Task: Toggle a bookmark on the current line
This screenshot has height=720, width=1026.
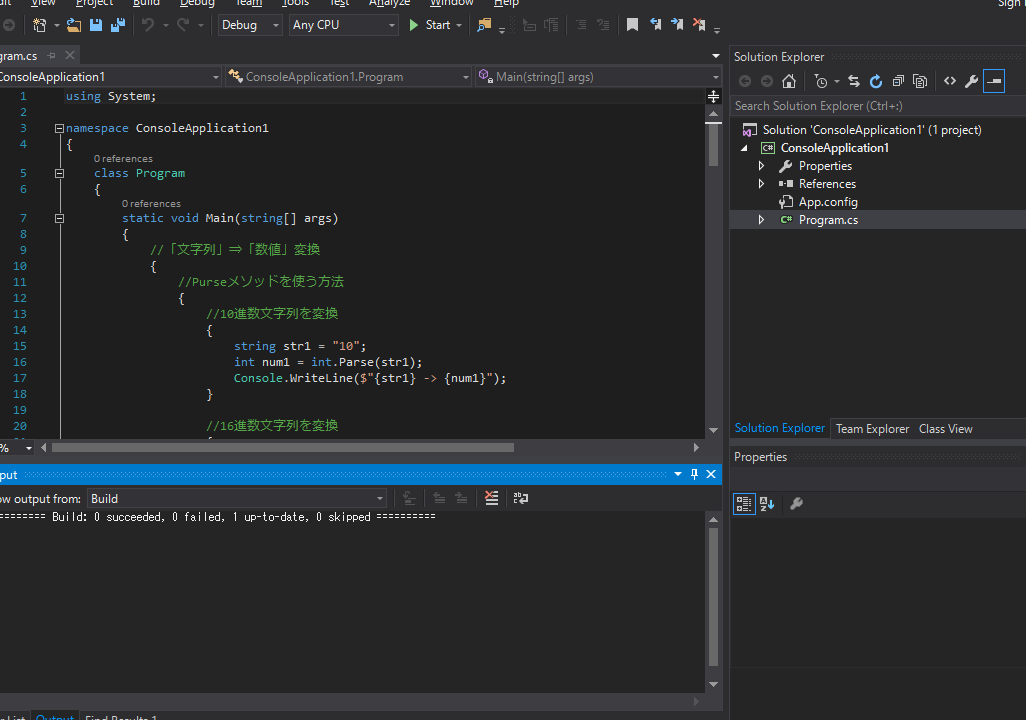Action: (632, 24)
